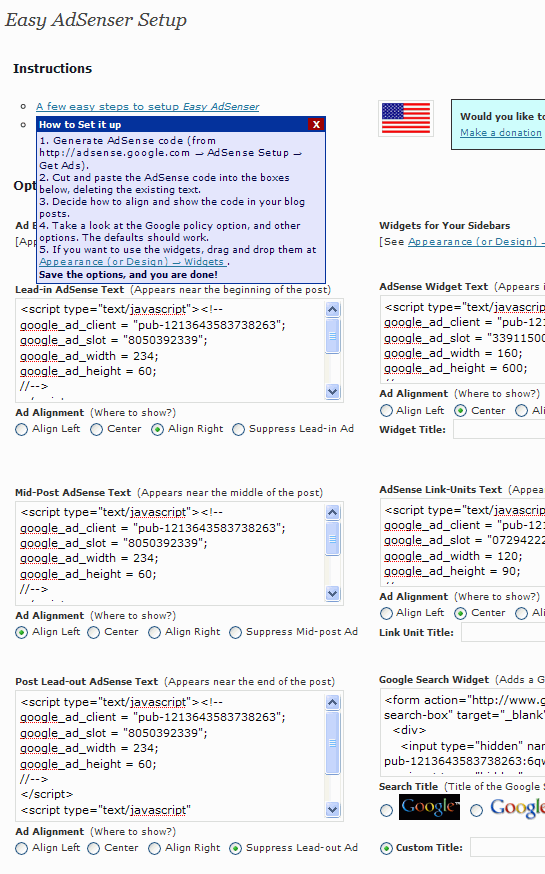
Task: Close the How to Set it up popup
Action: pyautogui.click(x=316, y=124)
